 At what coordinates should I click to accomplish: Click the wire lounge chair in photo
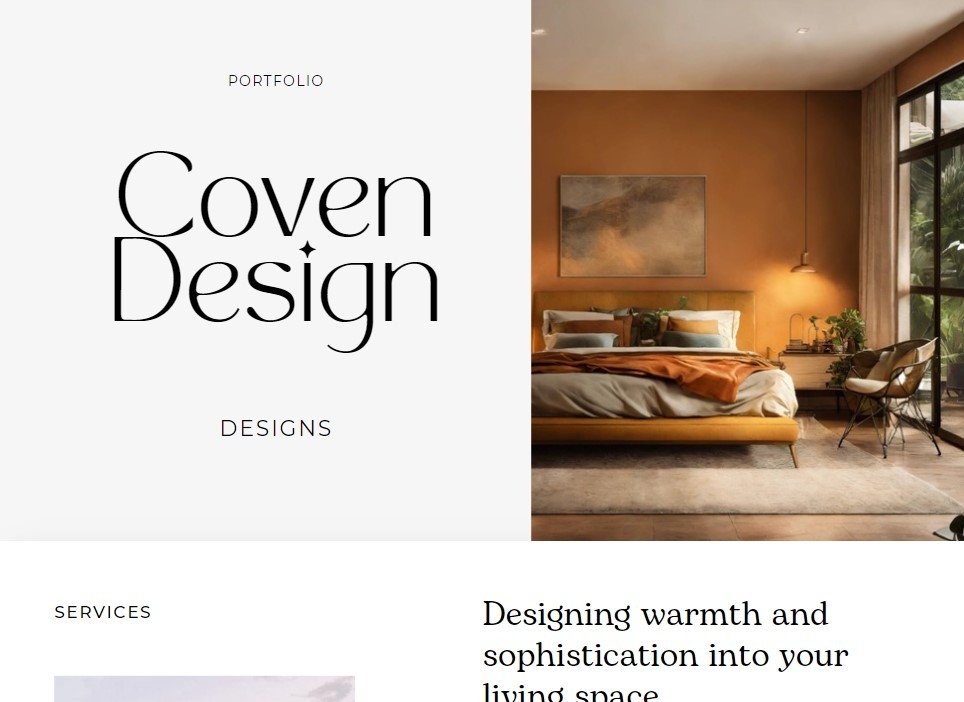[888, 393]
